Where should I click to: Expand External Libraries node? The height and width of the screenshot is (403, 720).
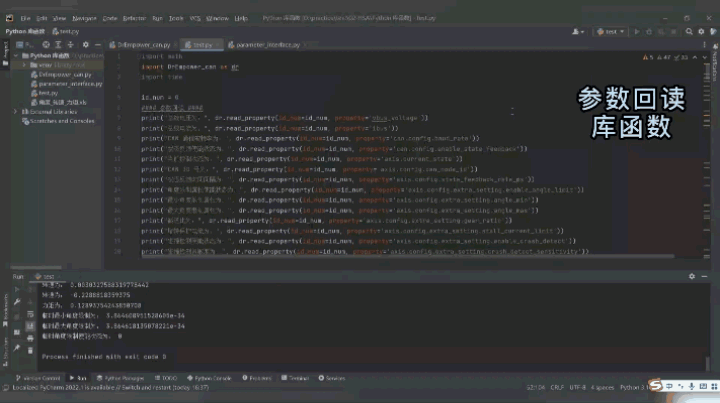click(x=16, y=112)
